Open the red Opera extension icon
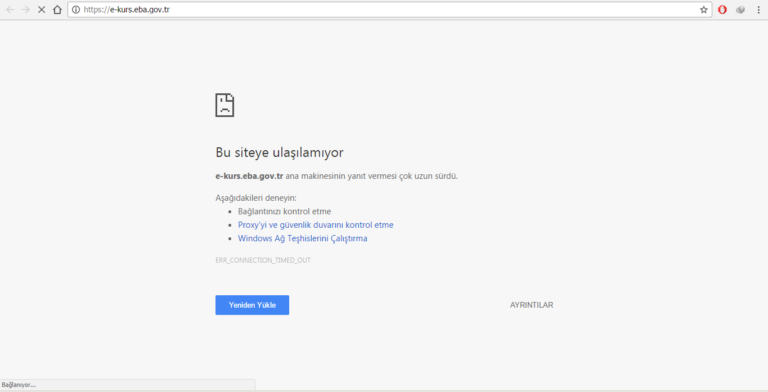The height and width of the screenshot is (392, 768). click(722, 10)
